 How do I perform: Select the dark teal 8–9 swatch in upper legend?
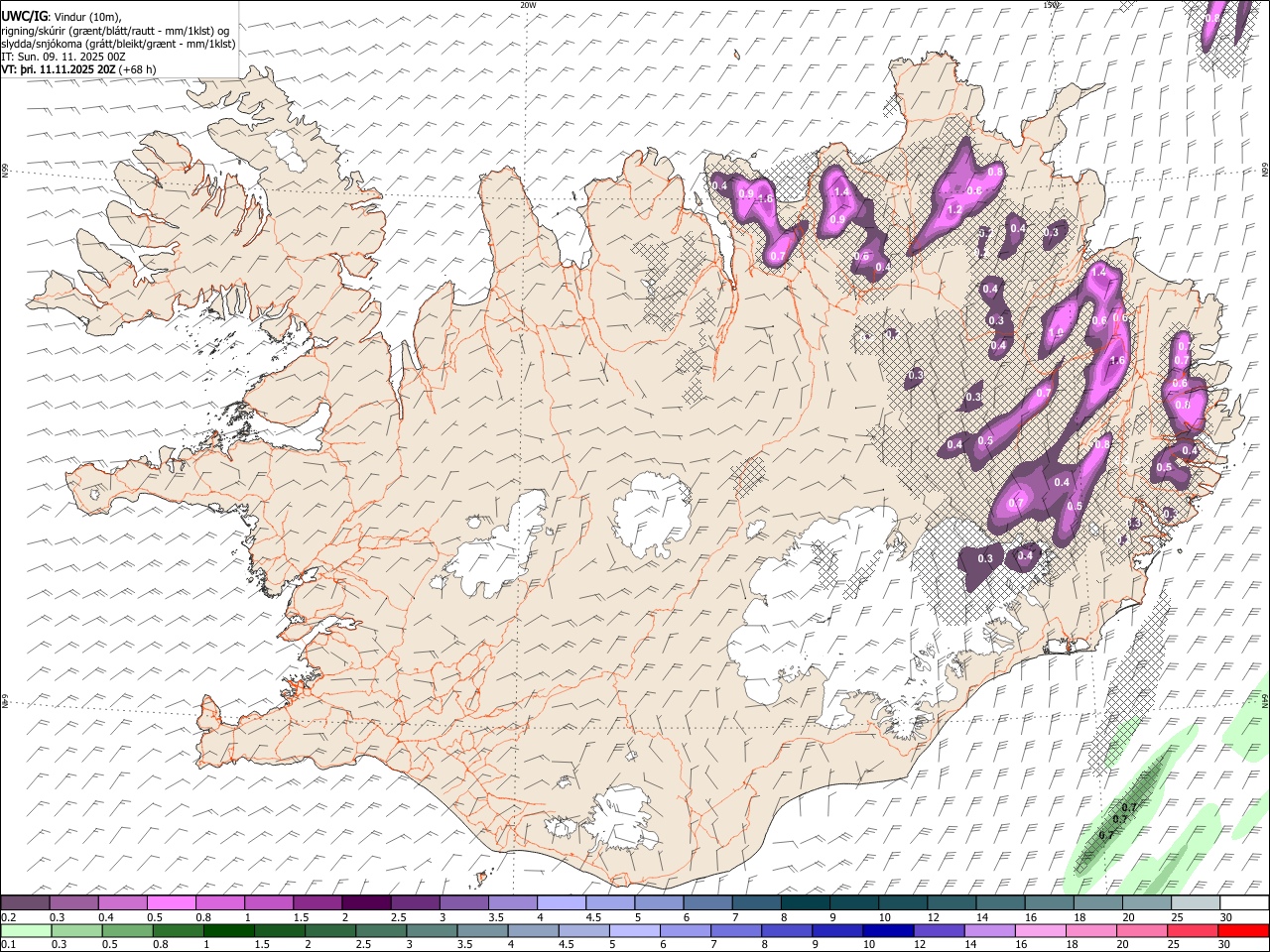tap(806, 903)
